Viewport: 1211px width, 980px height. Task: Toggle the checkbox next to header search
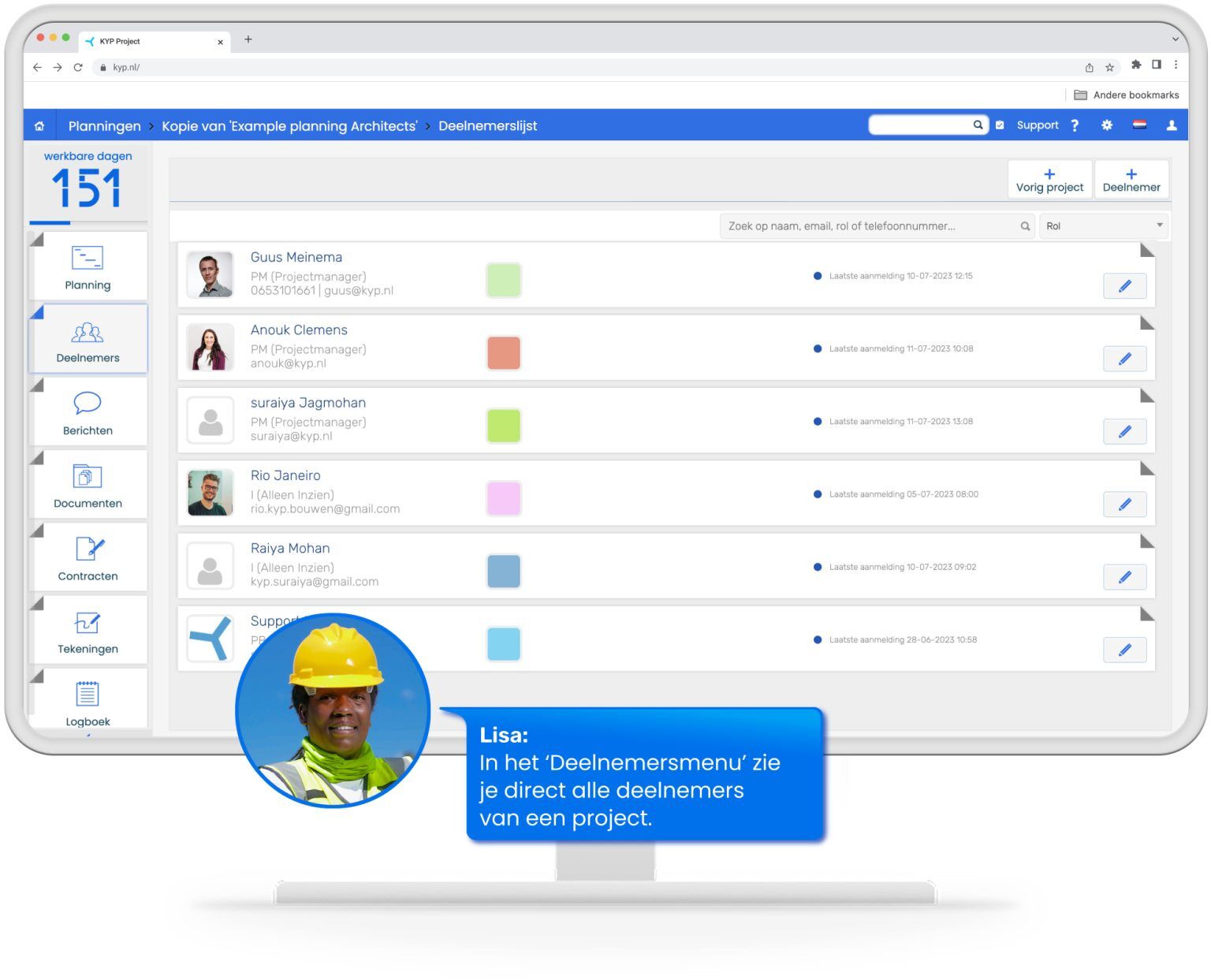1000,125
